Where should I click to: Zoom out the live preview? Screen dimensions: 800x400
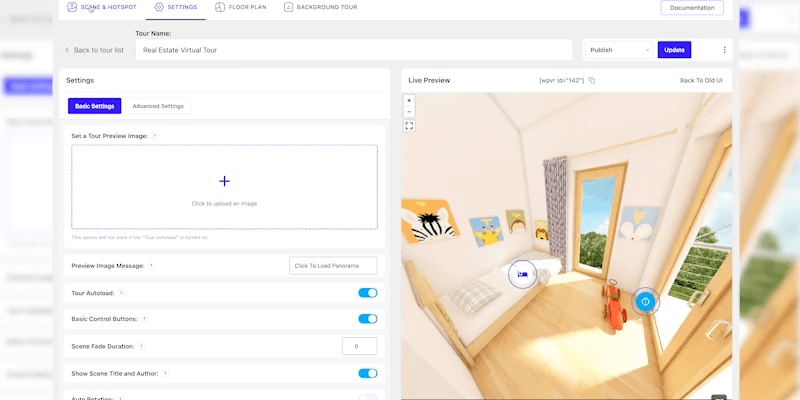point(409,112)
